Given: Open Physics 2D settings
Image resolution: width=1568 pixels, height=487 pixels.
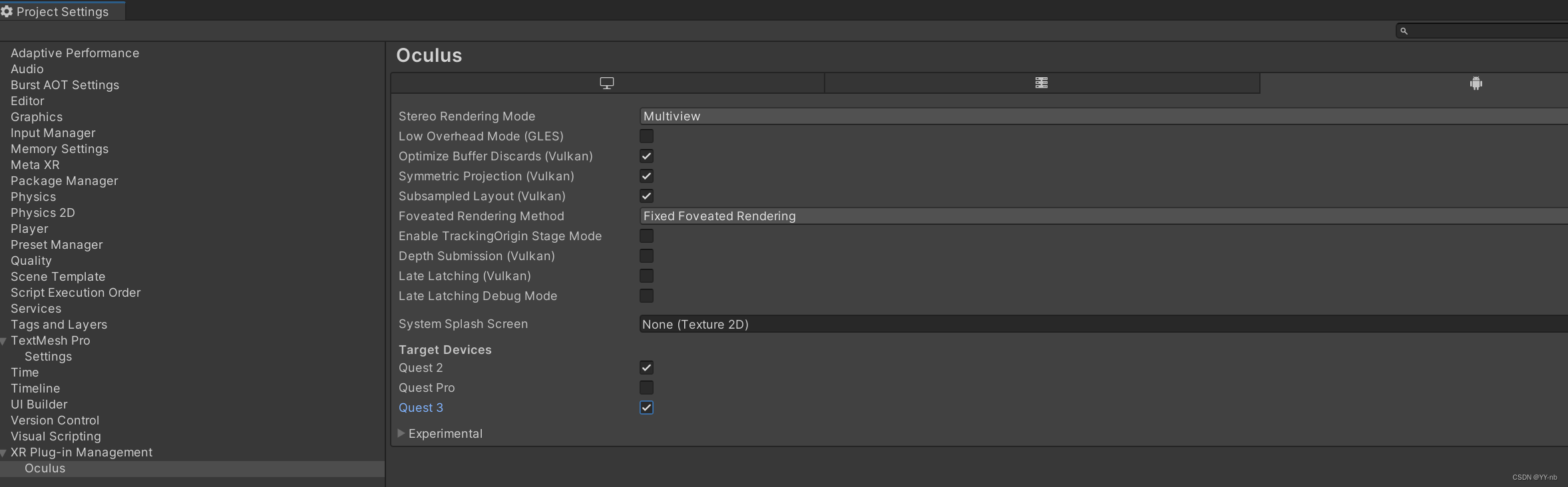Looking at the screenshot, I should point(43,213).
